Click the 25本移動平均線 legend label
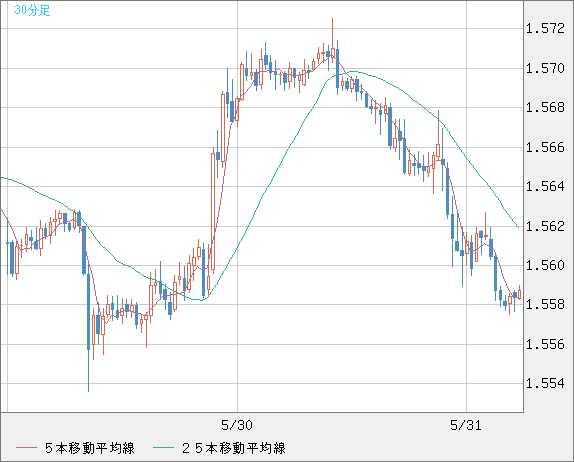Screen dimensions: 574x462 coord(234,448)
